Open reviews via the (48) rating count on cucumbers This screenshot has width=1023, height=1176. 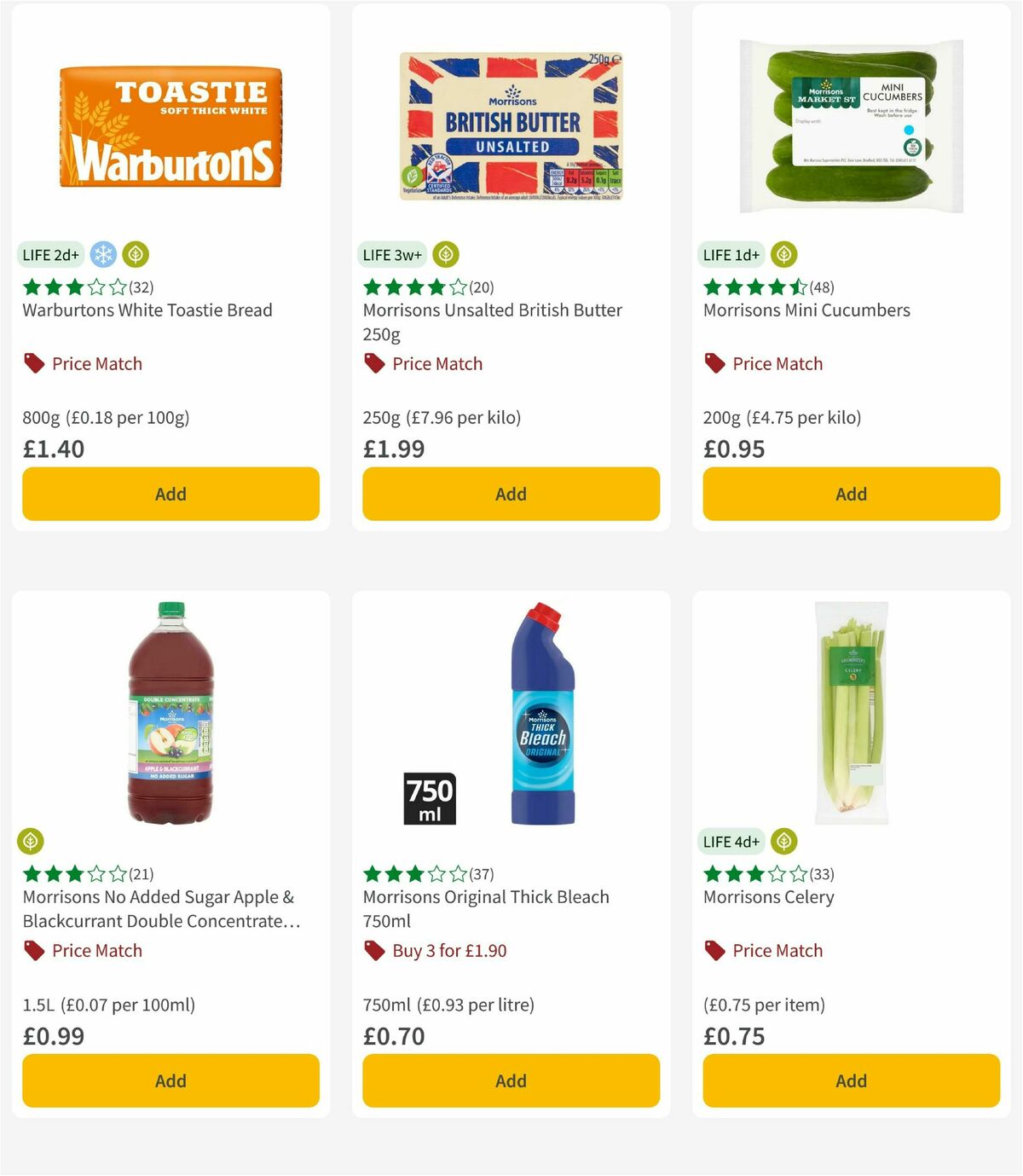824,288
